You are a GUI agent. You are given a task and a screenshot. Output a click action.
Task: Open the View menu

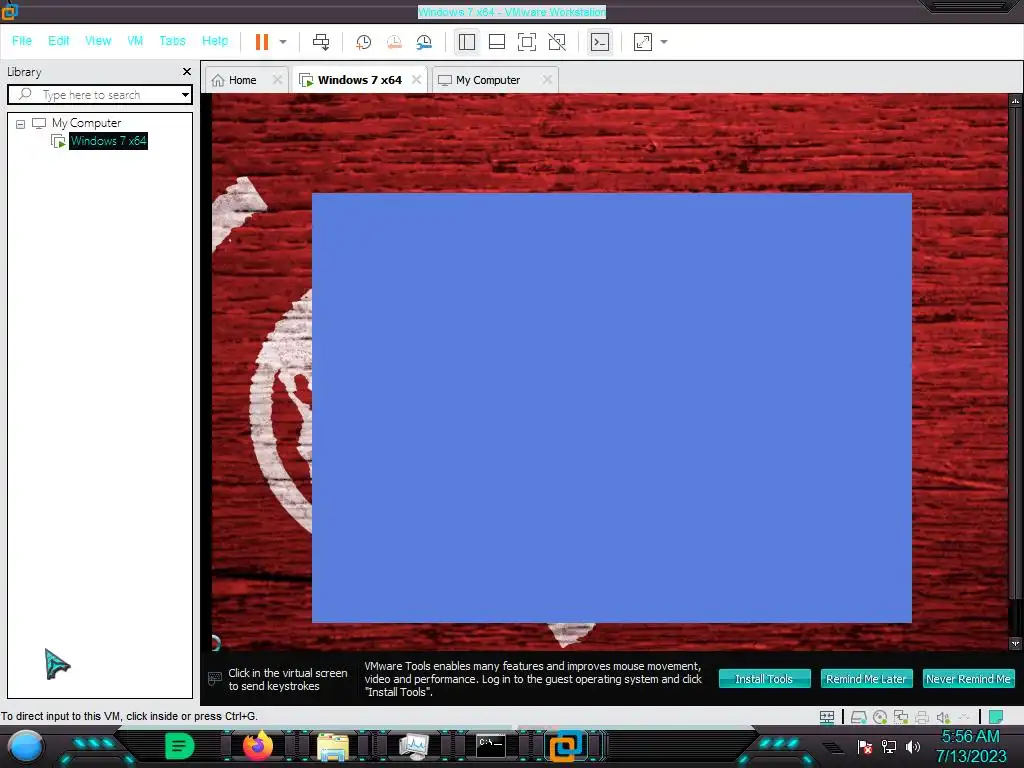click(x=98, y=40)
